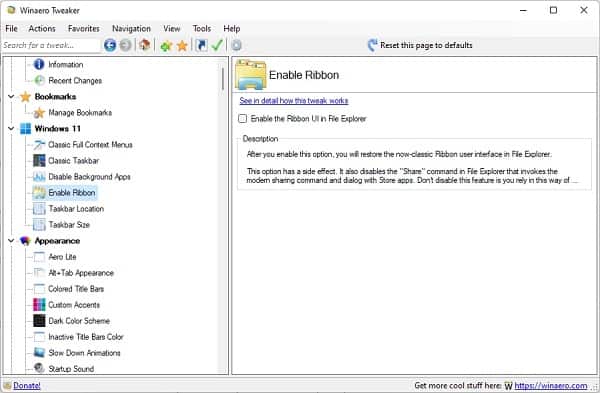Open bookmarks via the orange star toolbar icon
This screenshot has height=393, width=600.
(182, 46)
